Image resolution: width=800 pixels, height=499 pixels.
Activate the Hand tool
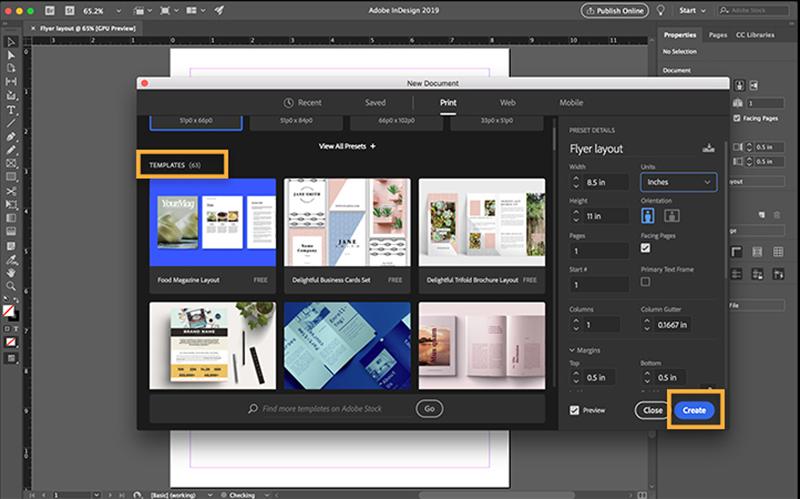11,273
